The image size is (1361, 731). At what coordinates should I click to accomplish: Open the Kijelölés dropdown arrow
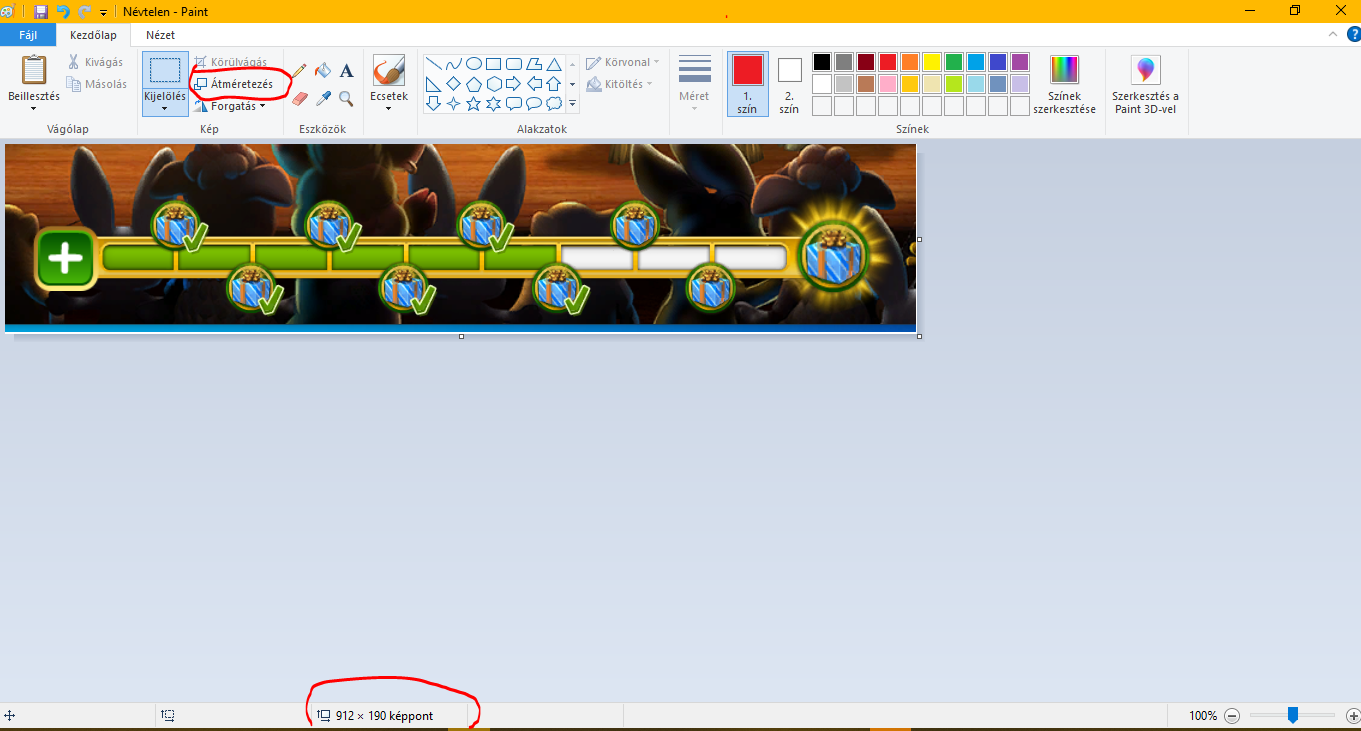click(x=164, y=108)
